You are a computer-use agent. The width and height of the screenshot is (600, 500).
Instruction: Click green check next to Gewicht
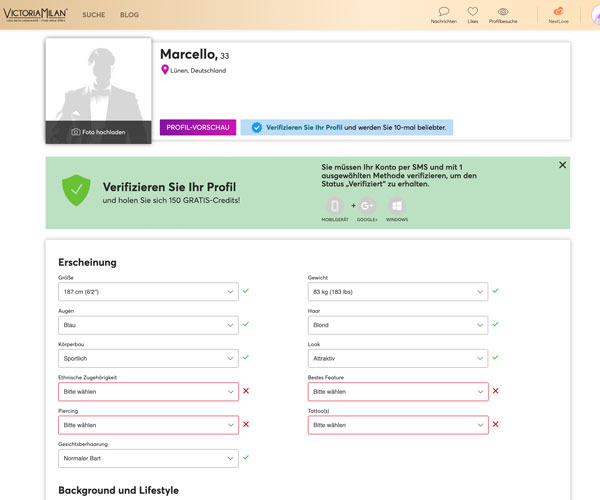point(495,291)
